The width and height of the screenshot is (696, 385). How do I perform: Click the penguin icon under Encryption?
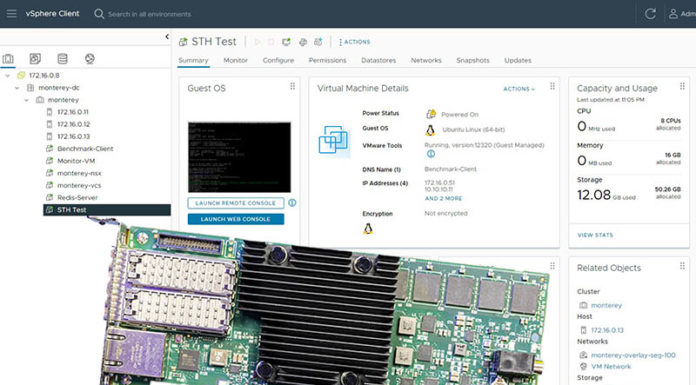coord(368,229)
